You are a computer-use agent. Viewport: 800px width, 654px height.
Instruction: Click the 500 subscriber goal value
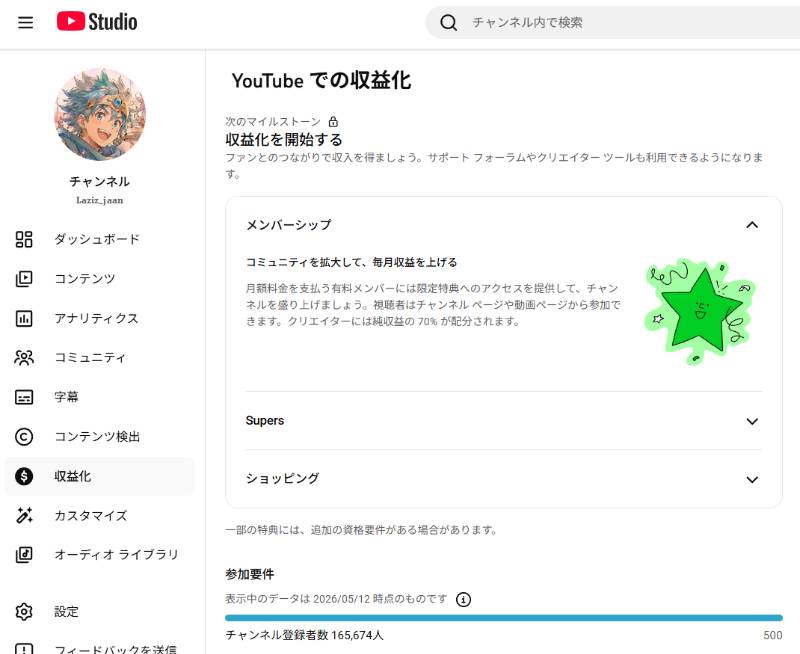773,635
